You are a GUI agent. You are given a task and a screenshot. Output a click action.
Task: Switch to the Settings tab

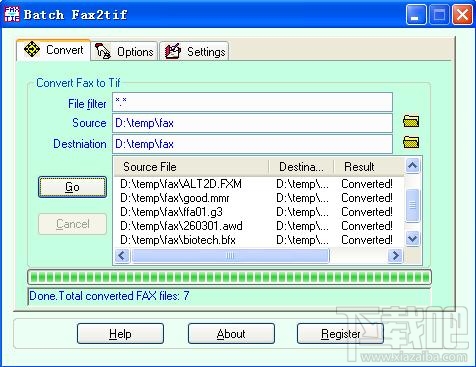(194, 52)
